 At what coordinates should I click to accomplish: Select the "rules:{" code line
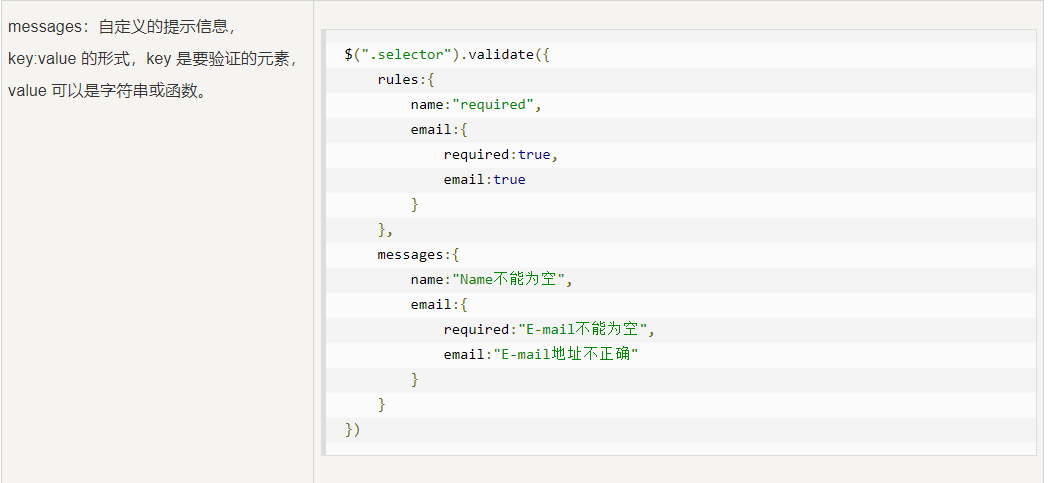point(406,79)
